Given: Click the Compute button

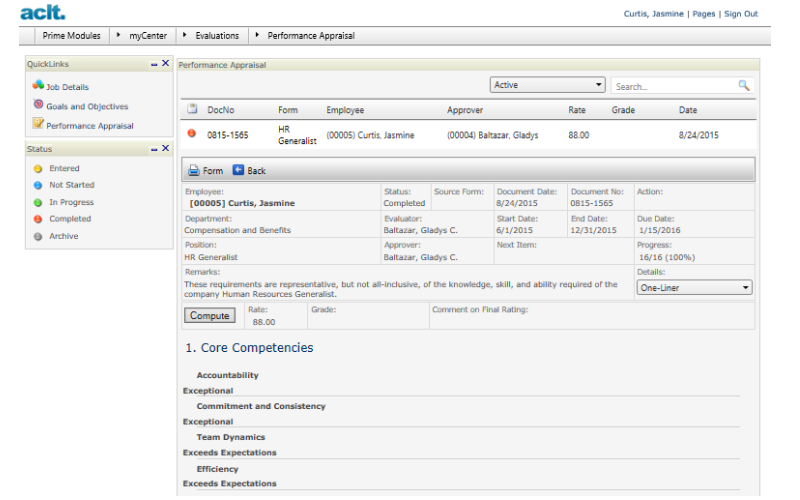Looking at the screenshot, I should [210, 316].
